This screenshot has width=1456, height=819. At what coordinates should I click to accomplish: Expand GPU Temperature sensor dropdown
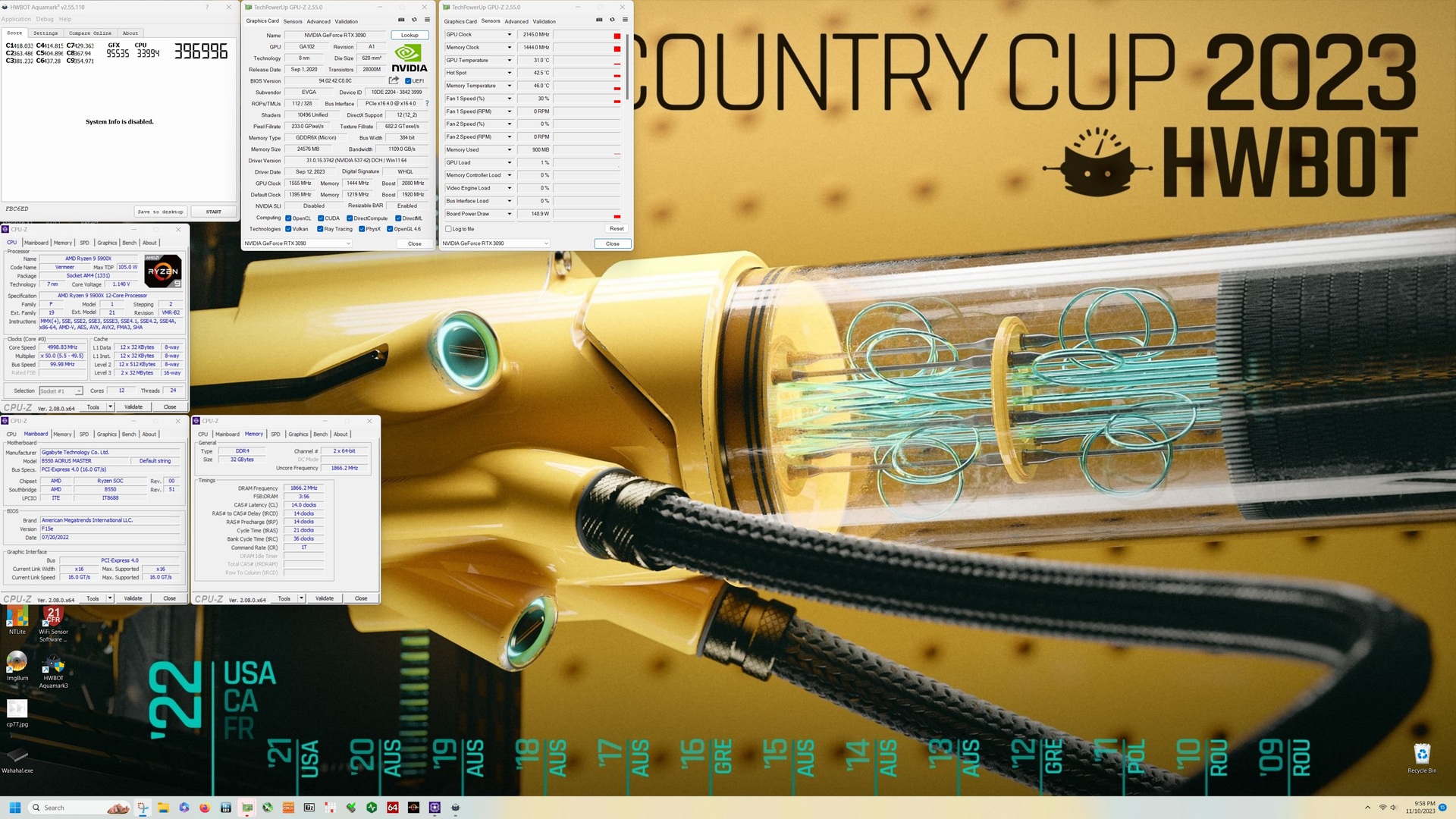tap(509, 60)
